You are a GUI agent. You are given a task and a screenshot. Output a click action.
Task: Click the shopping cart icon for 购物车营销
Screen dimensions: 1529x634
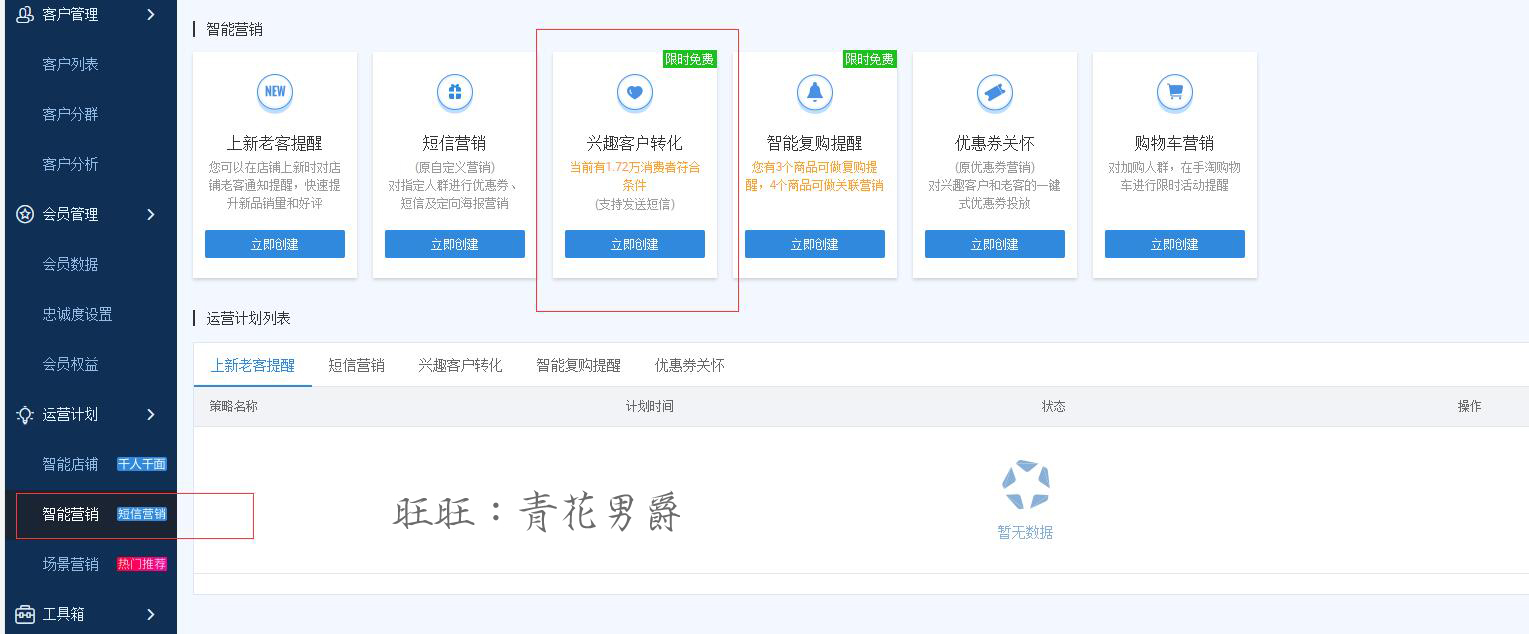click(1174, 93)
